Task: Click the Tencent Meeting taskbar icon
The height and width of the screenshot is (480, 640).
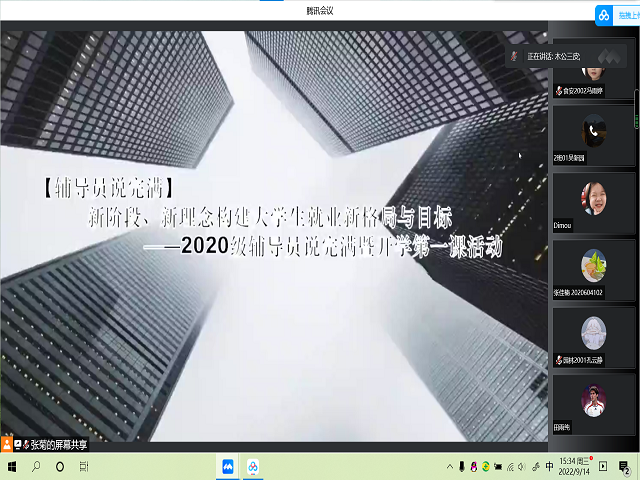Action: (x=228, y=467)
